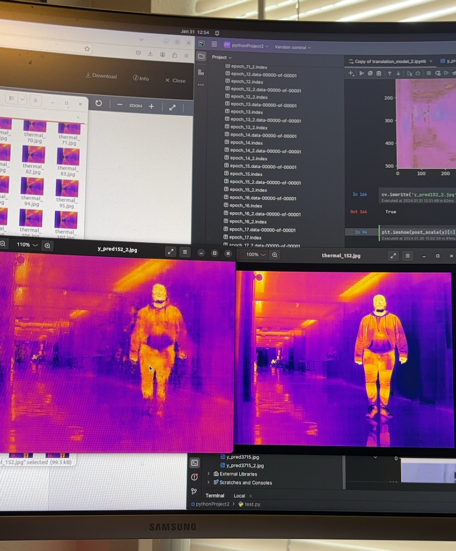This screenshot has width=456, height=551.
Task: Open the Git tool window icon in PyCharm bottom sidebar
Action: (x=194, y=491)
